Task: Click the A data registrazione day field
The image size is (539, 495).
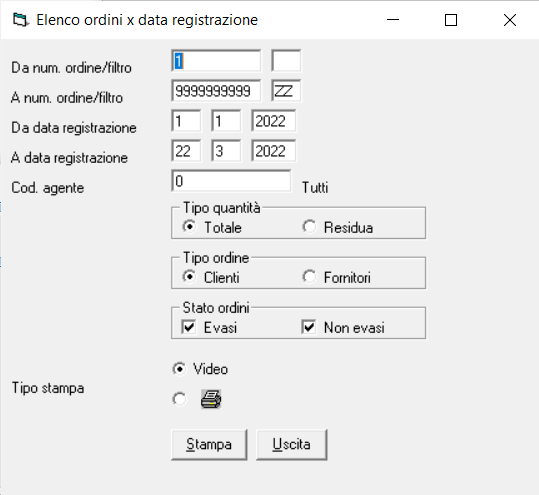Action: [186, 151]
